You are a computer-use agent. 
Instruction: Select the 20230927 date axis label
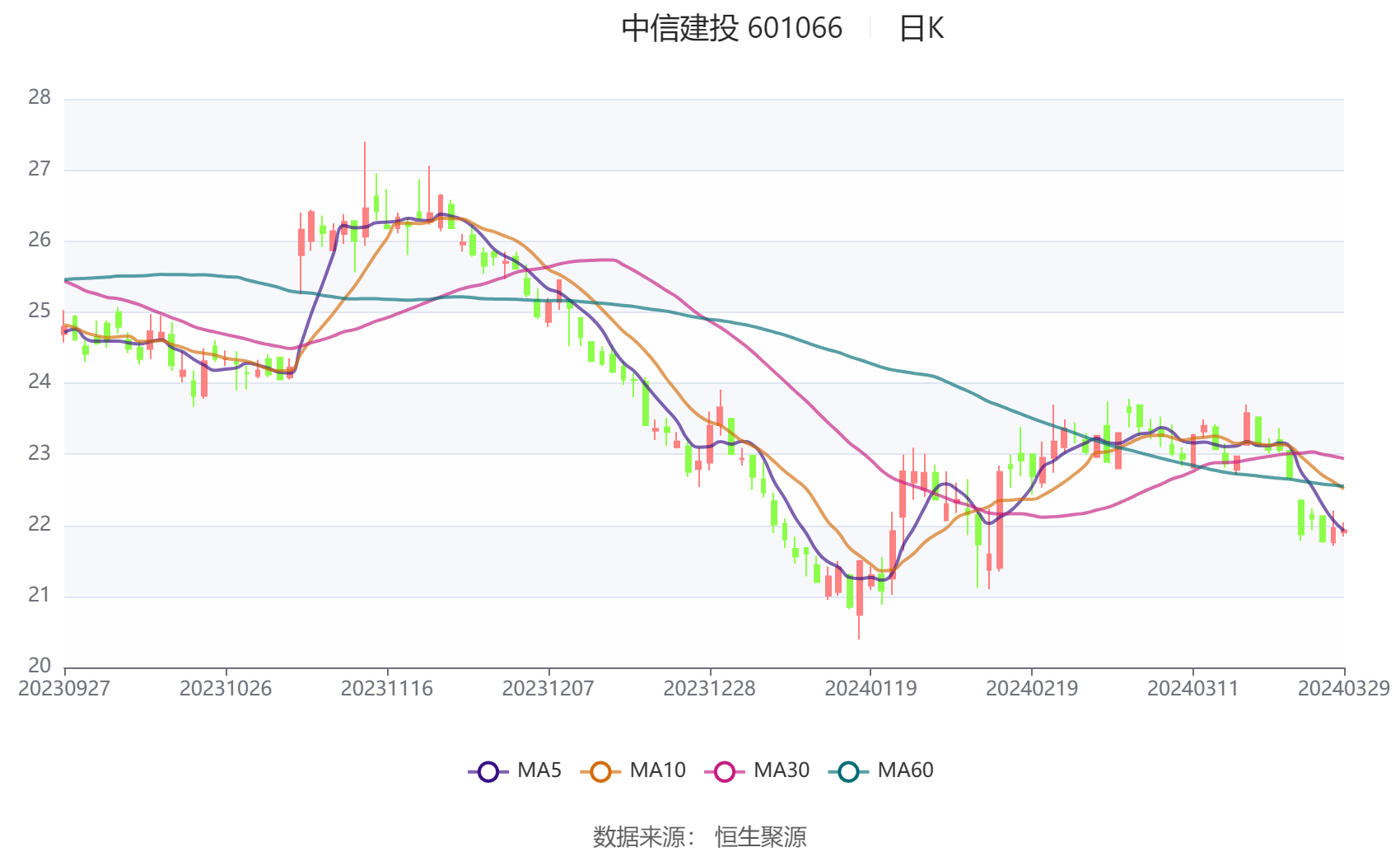[x=64, y=689]
